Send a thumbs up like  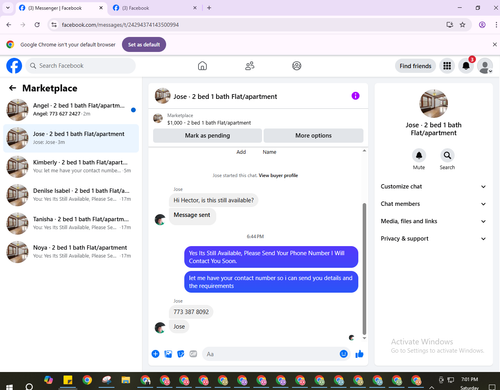coord(359,354)
